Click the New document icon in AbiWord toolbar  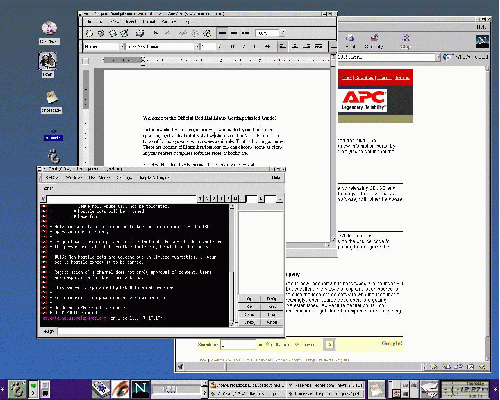click(89, 33)
